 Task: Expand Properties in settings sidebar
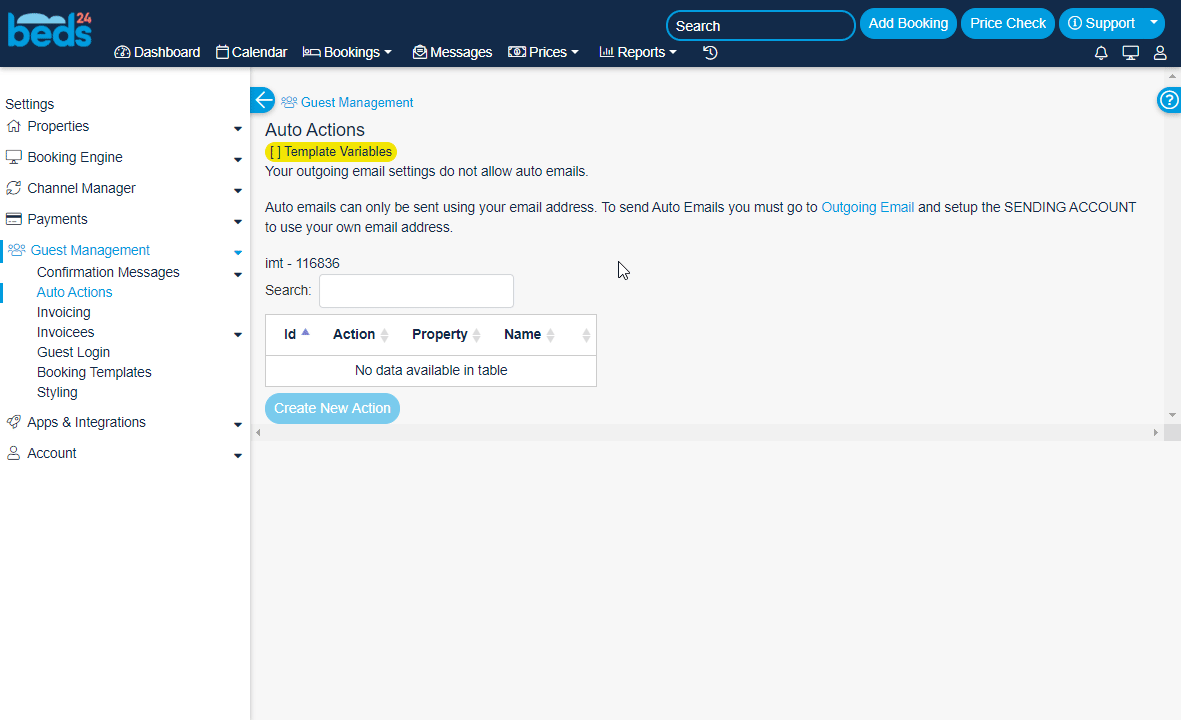click(x=238, y=129)
